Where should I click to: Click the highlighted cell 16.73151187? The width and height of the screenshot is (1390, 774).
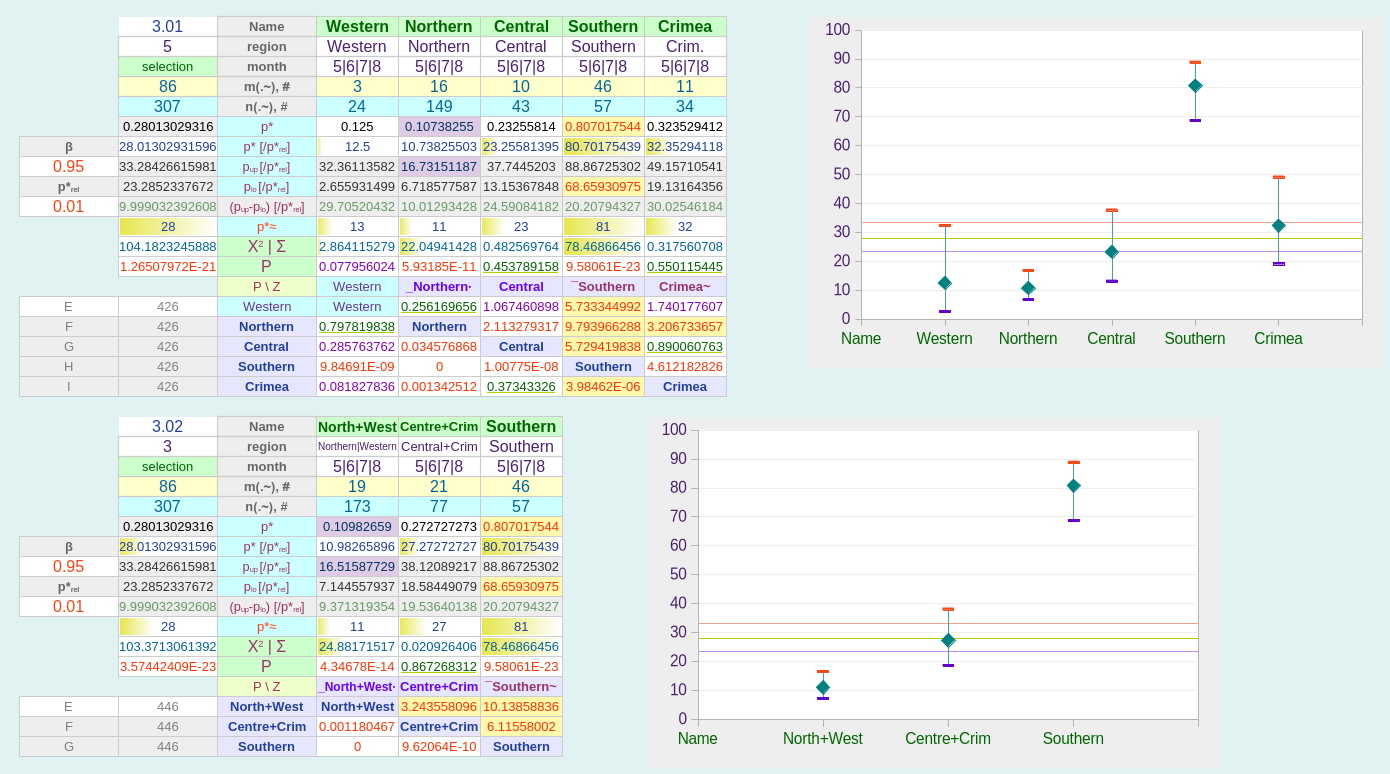(439, 167)
